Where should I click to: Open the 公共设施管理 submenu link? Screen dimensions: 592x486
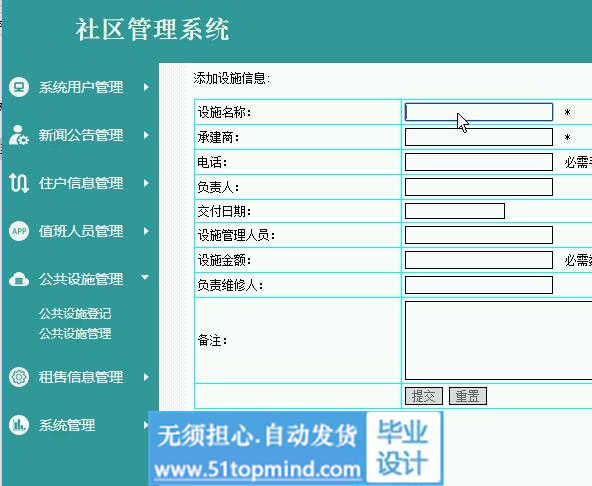pyautogui.click(x=75, y=333)
